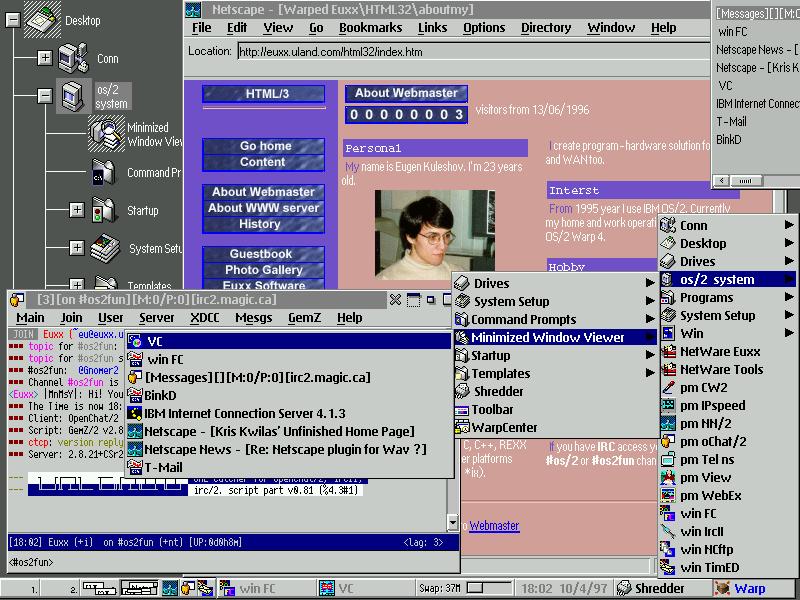Collapse the os/2 system tree node
This screenshot has height=600, width=800.
(45, 95)
